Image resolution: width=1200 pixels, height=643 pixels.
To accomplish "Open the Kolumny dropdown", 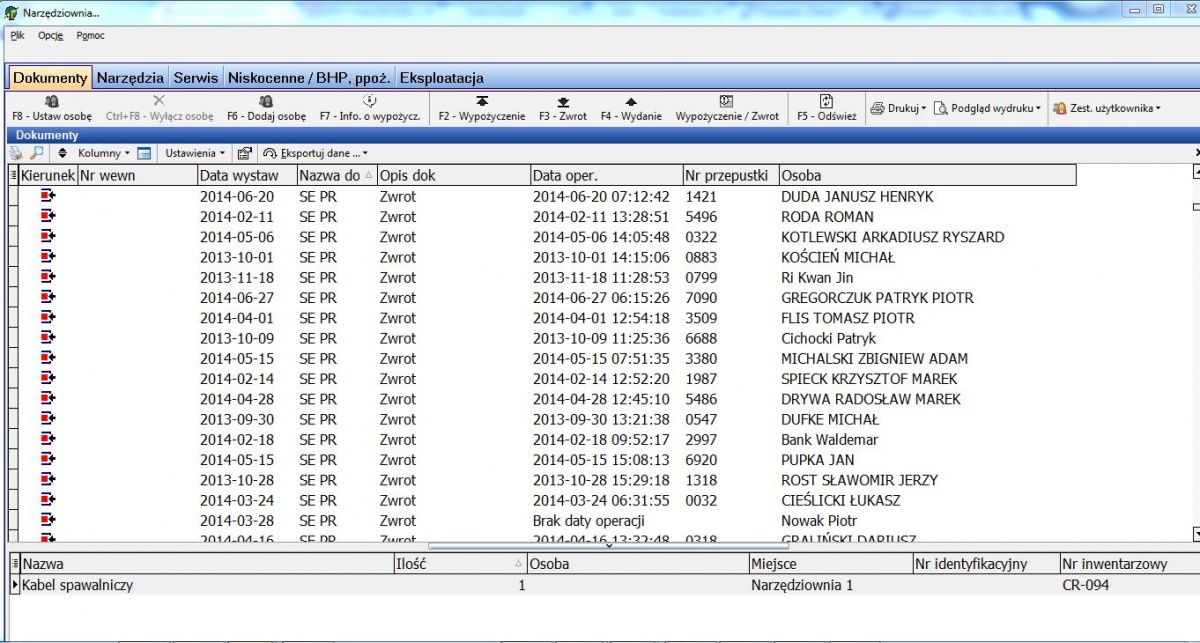I will coord(104,153).
